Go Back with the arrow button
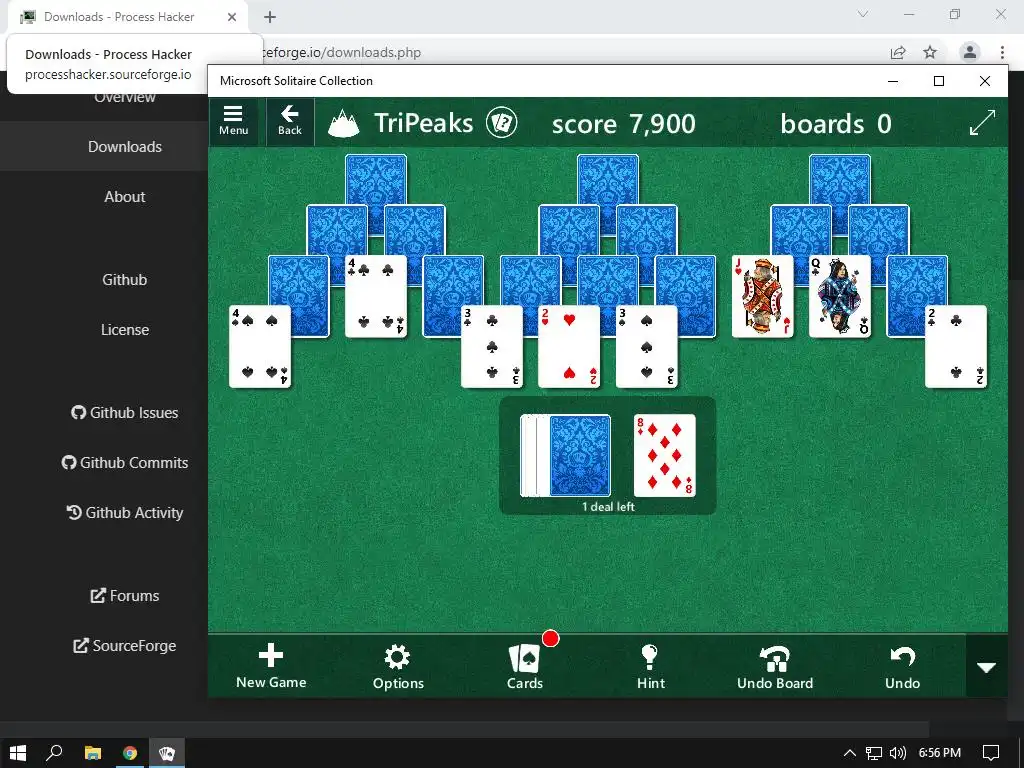The width and height of the screenshot is (1024, 768). [x=289, y=121]
